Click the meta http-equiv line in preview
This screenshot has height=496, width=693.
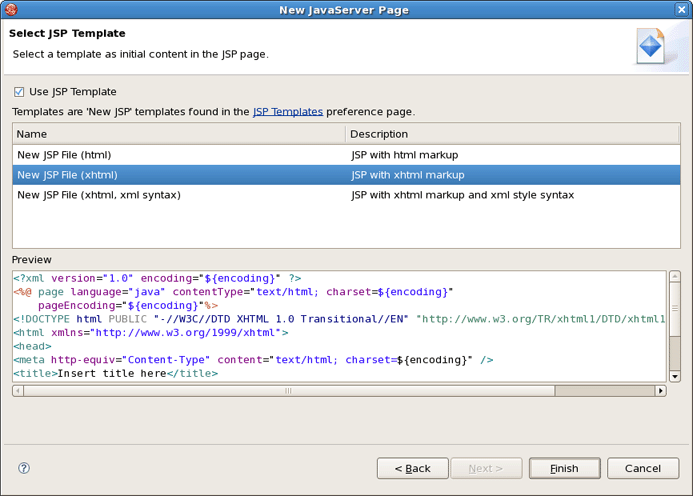[253, 359]
